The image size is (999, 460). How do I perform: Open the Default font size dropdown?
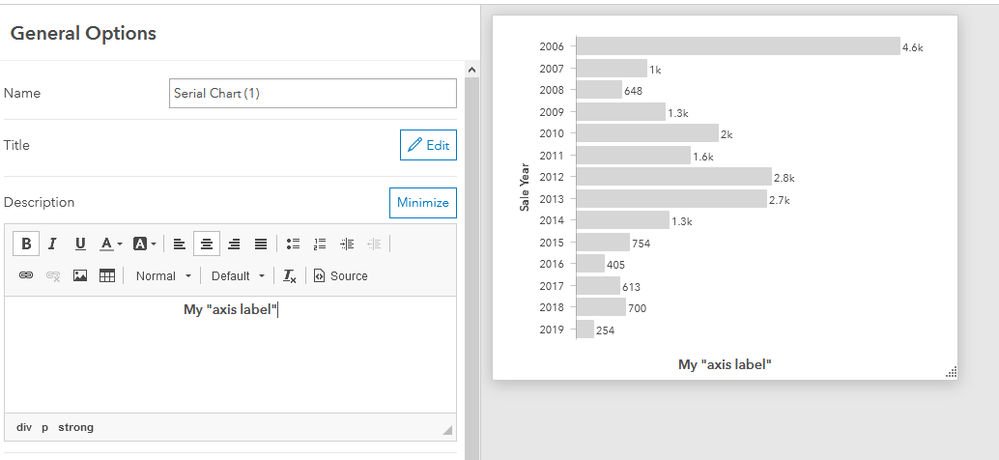tap(238, 276)
